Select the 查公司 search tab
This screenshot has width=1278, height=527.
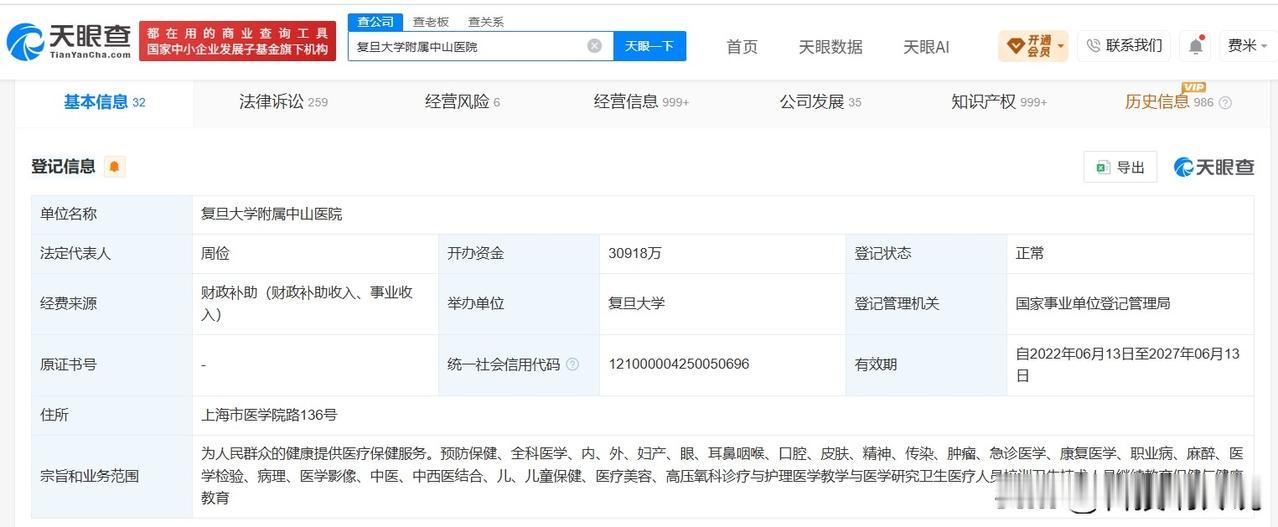point(375,22)
